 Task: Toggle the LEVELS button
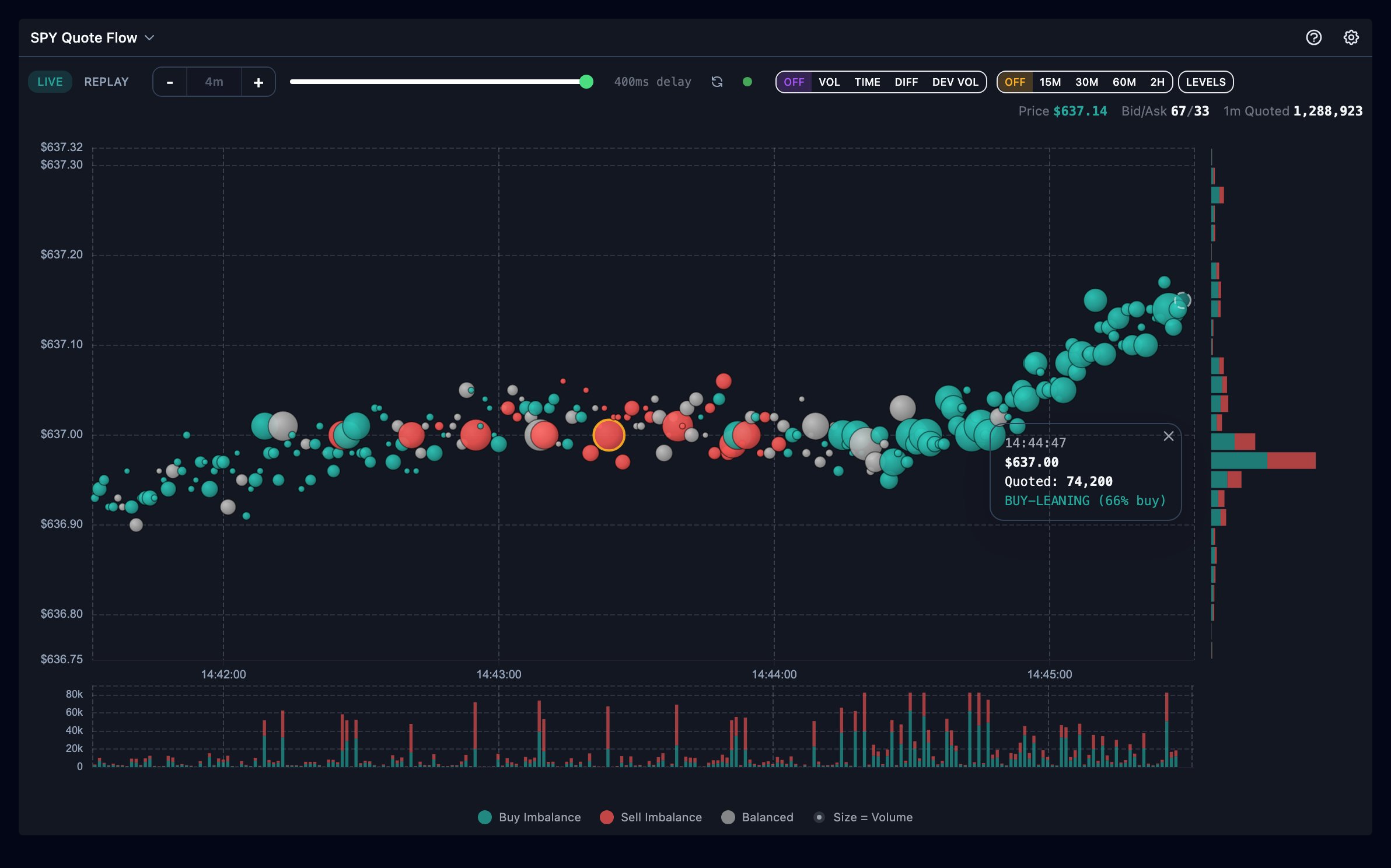[1205, 82]
